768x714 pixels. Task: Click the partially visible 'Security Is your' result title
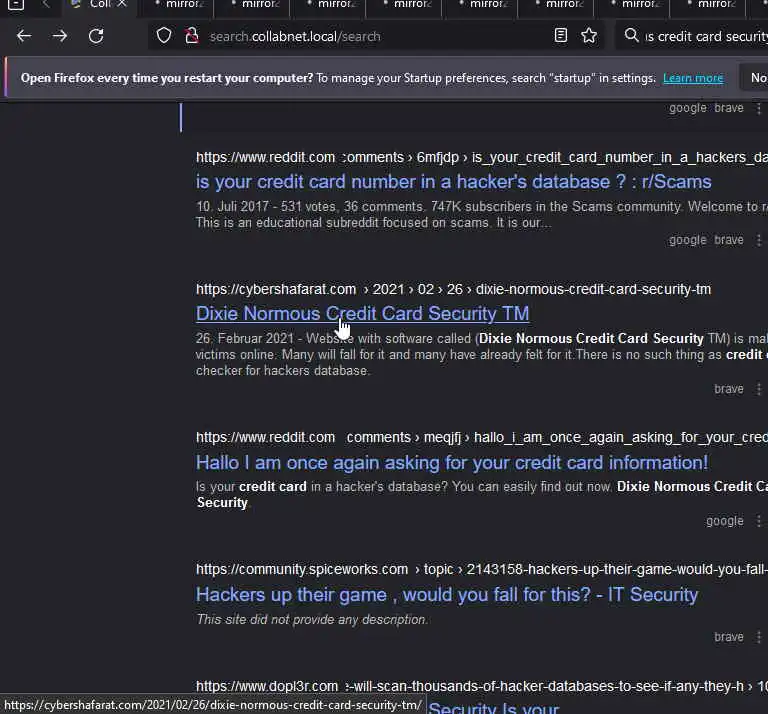[494, 708]
